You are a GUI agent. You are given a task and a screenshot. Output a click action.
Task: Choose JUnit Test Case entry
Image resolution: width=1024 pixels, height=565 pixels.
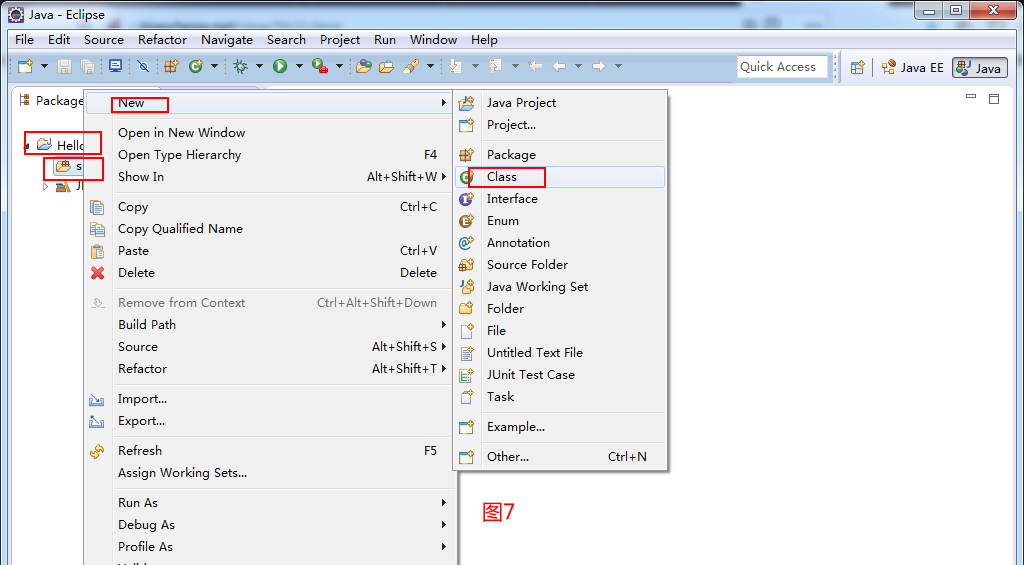tap(560, 375)
